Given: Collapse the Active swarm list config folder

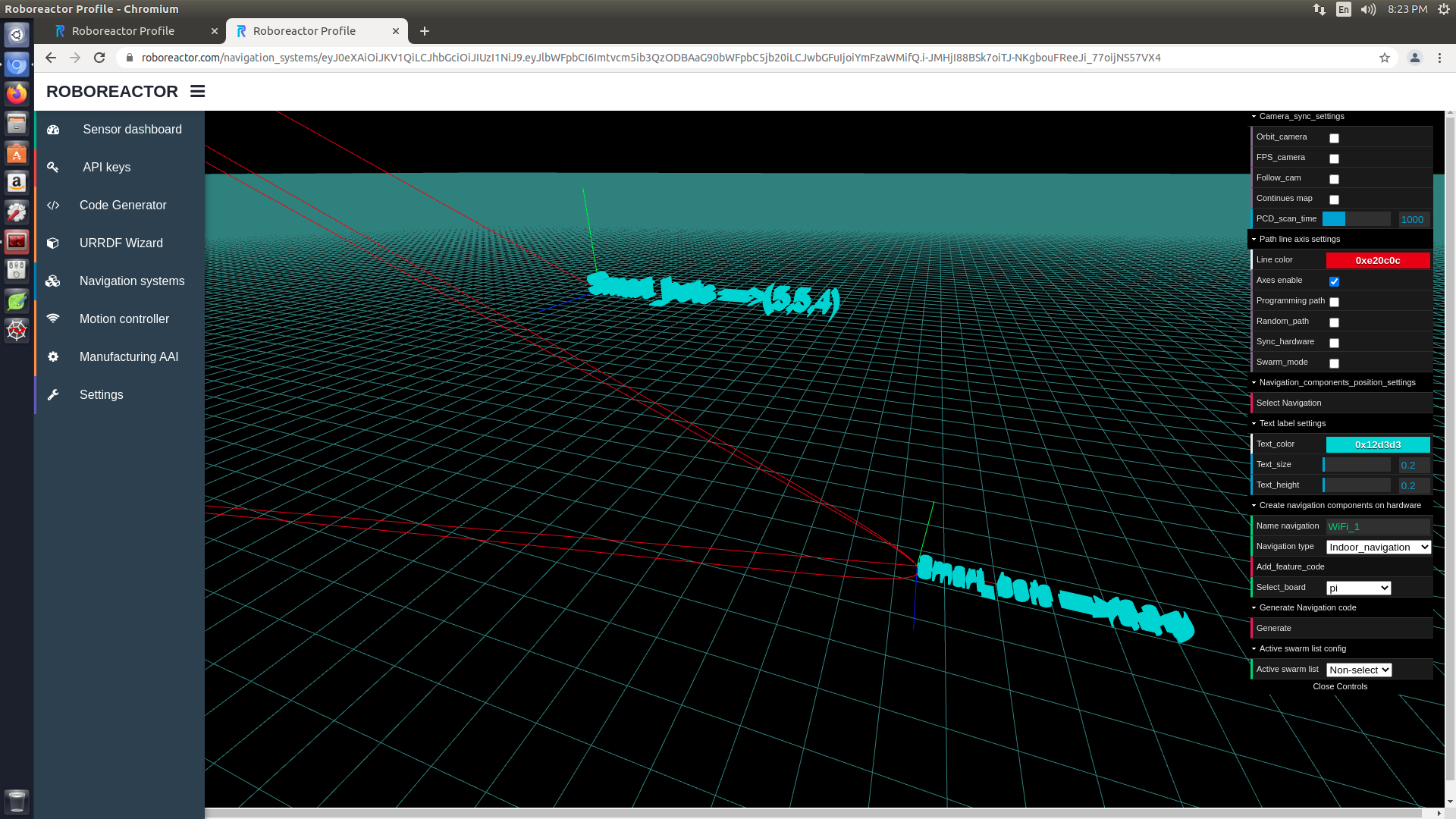Looking at the screenshot, I should pos(1341,648).
